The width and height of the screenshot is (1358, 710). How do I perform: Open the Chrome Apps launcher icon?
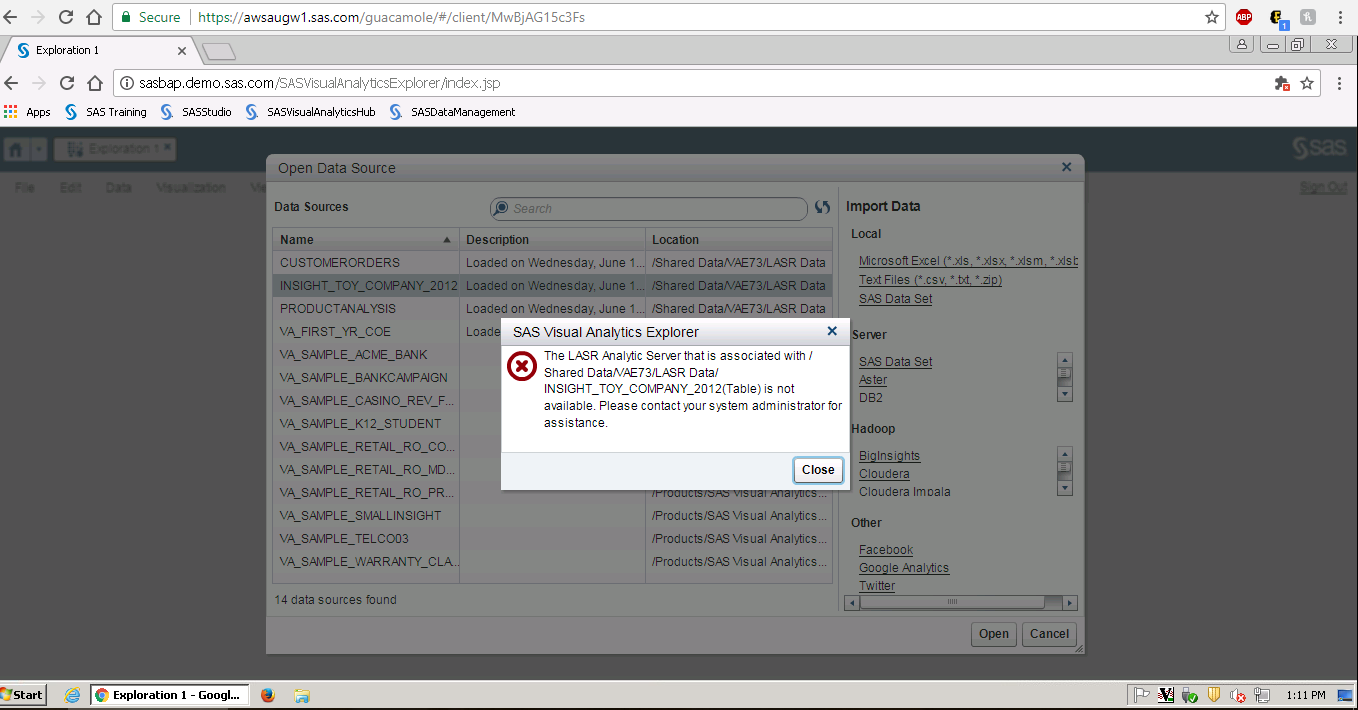click(10, 112)
